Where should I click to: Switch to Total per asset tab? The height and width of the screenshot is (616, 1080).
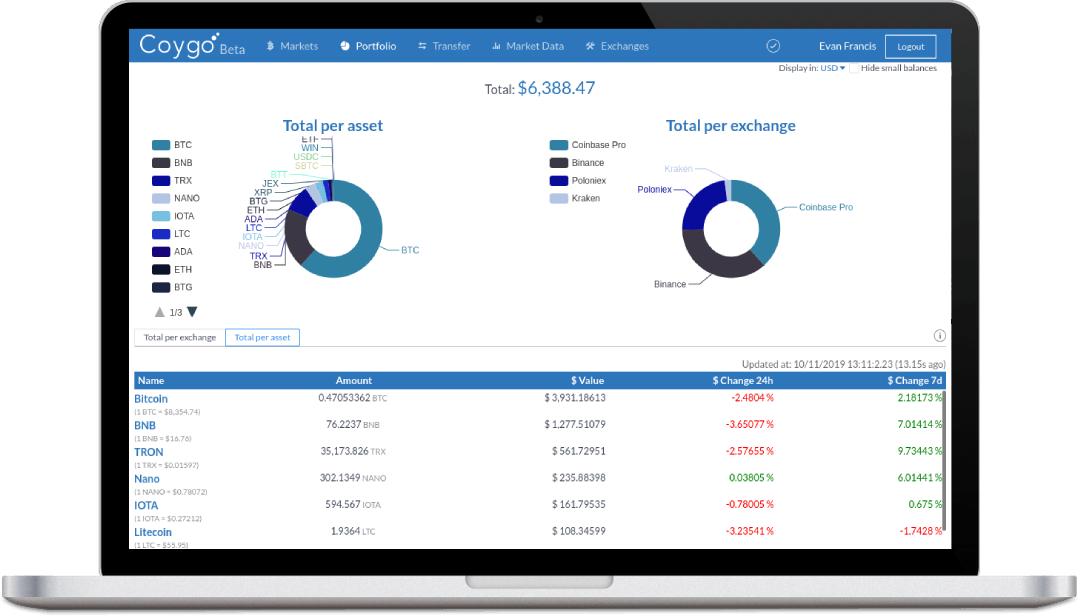coord(262,338)
